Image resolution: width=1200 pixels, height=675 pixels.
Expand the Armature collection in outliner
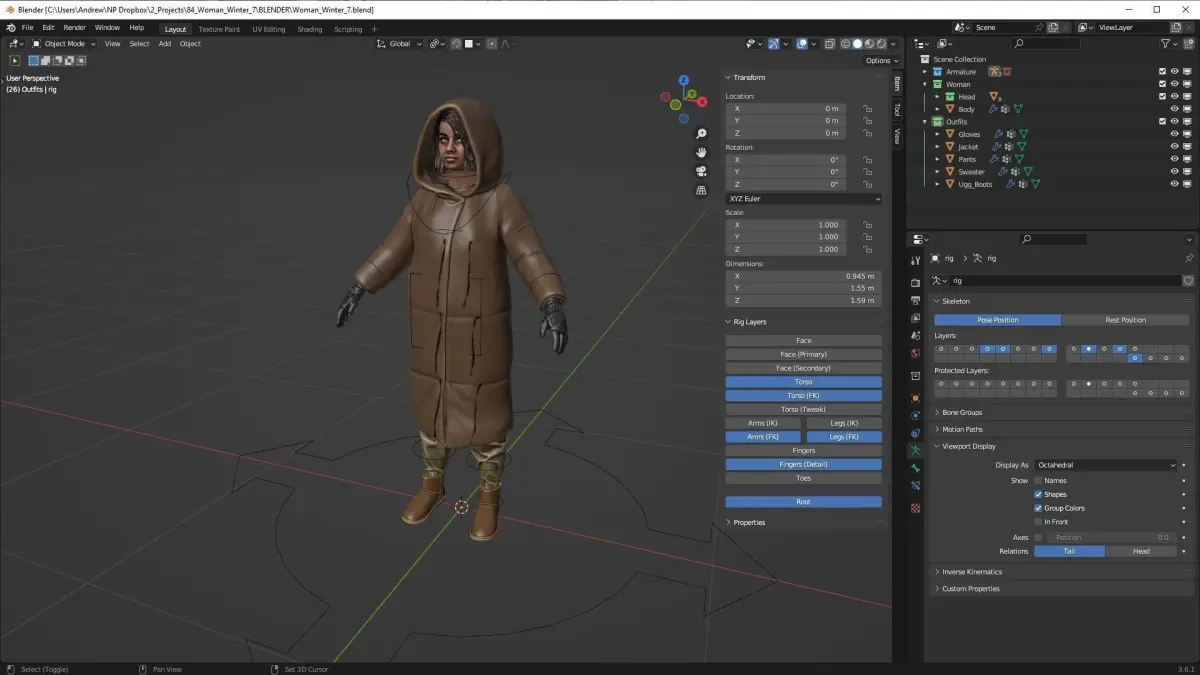pyautogui.click(x=926, y=72)
